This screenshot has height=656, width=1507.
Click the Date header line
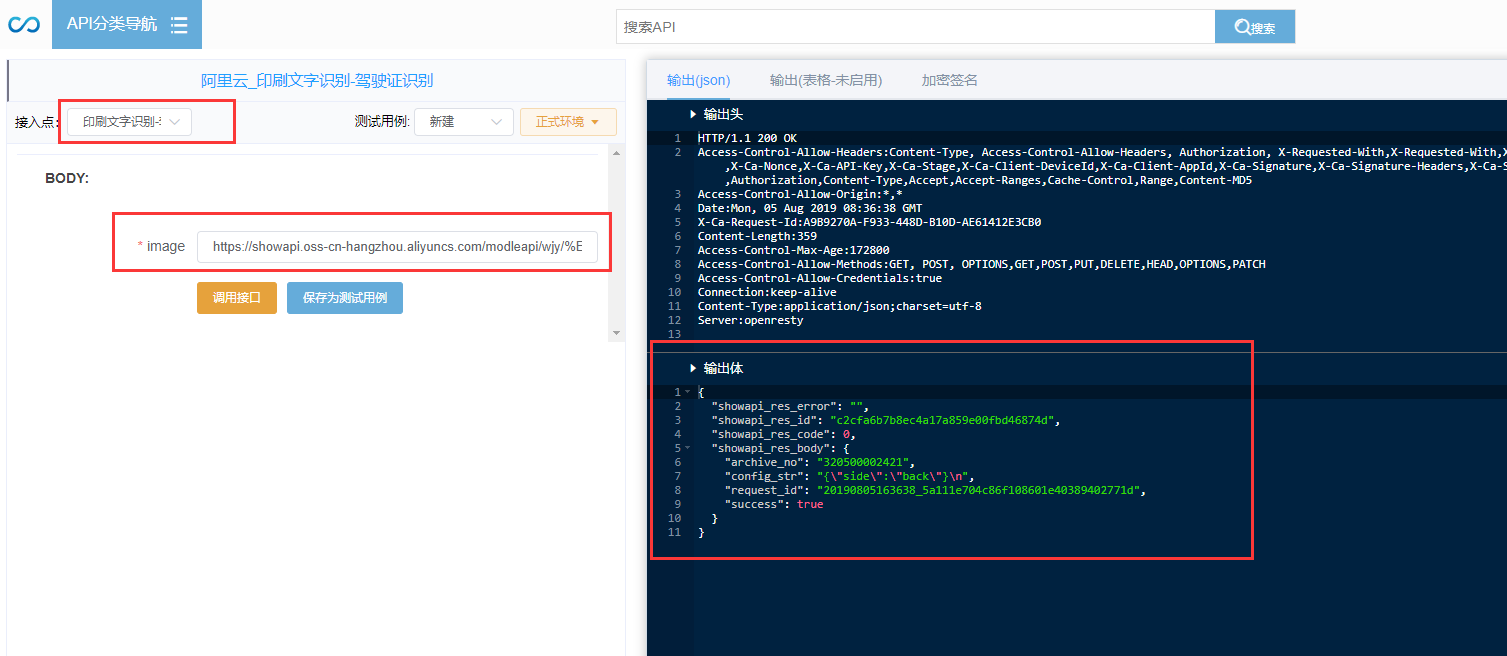point(810,208)
